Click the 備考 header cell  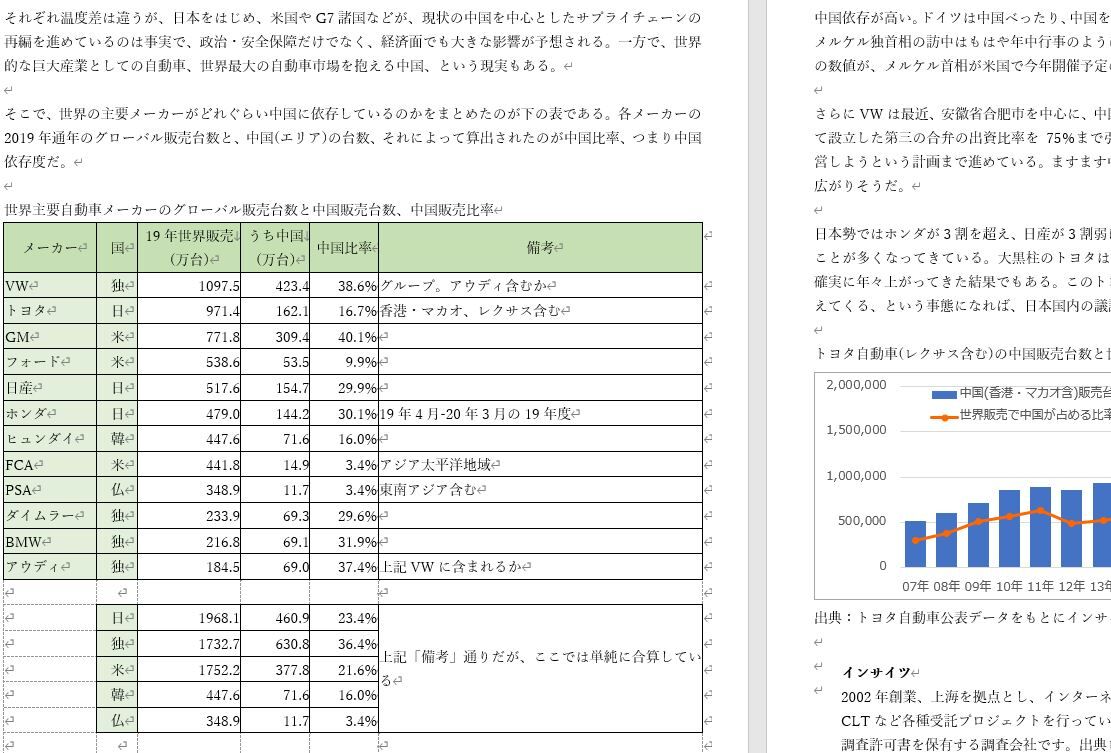tap(541, 247)
